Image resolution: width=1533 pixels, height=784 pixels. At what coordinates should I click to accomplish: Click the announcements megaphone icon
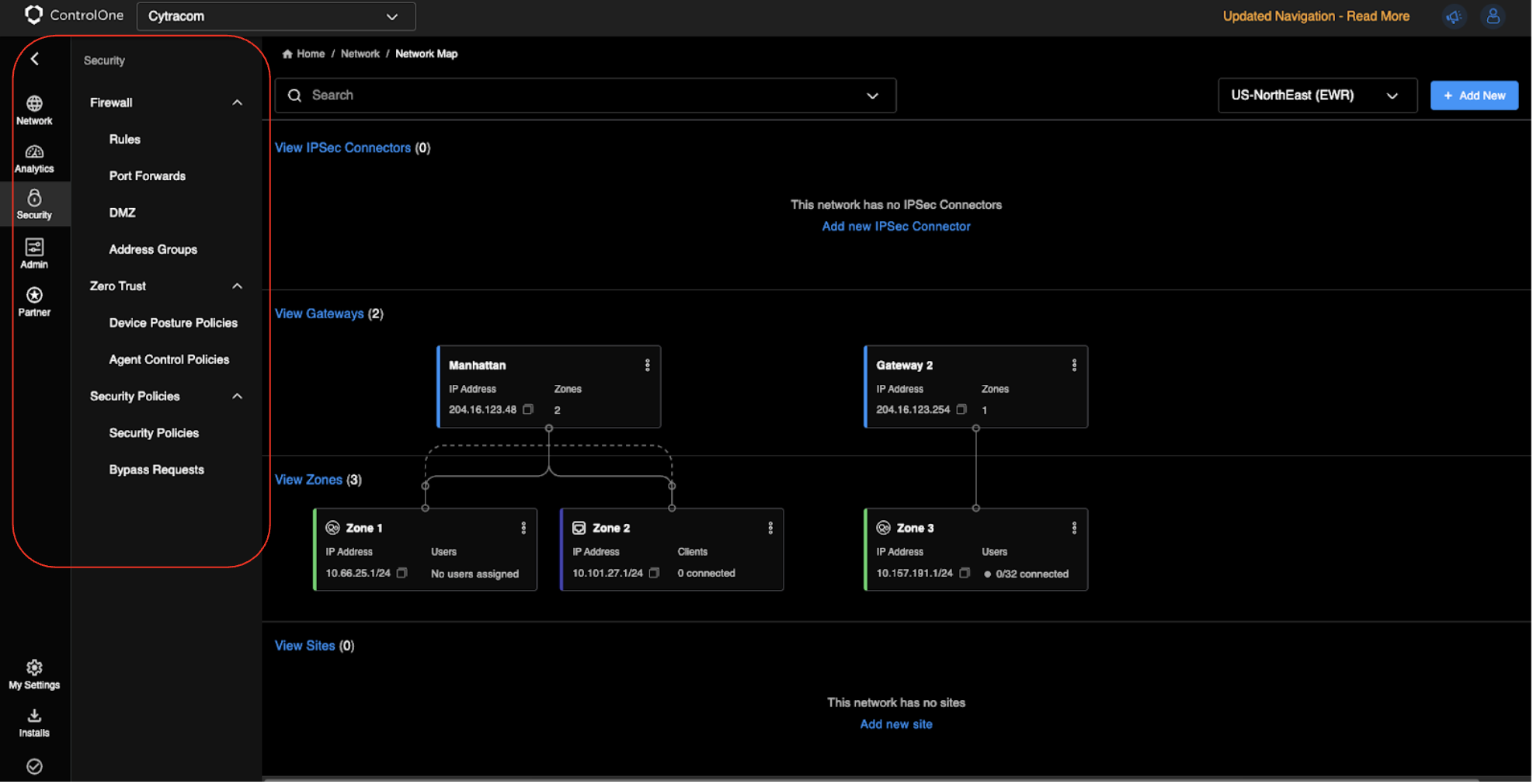point(1453,16)
